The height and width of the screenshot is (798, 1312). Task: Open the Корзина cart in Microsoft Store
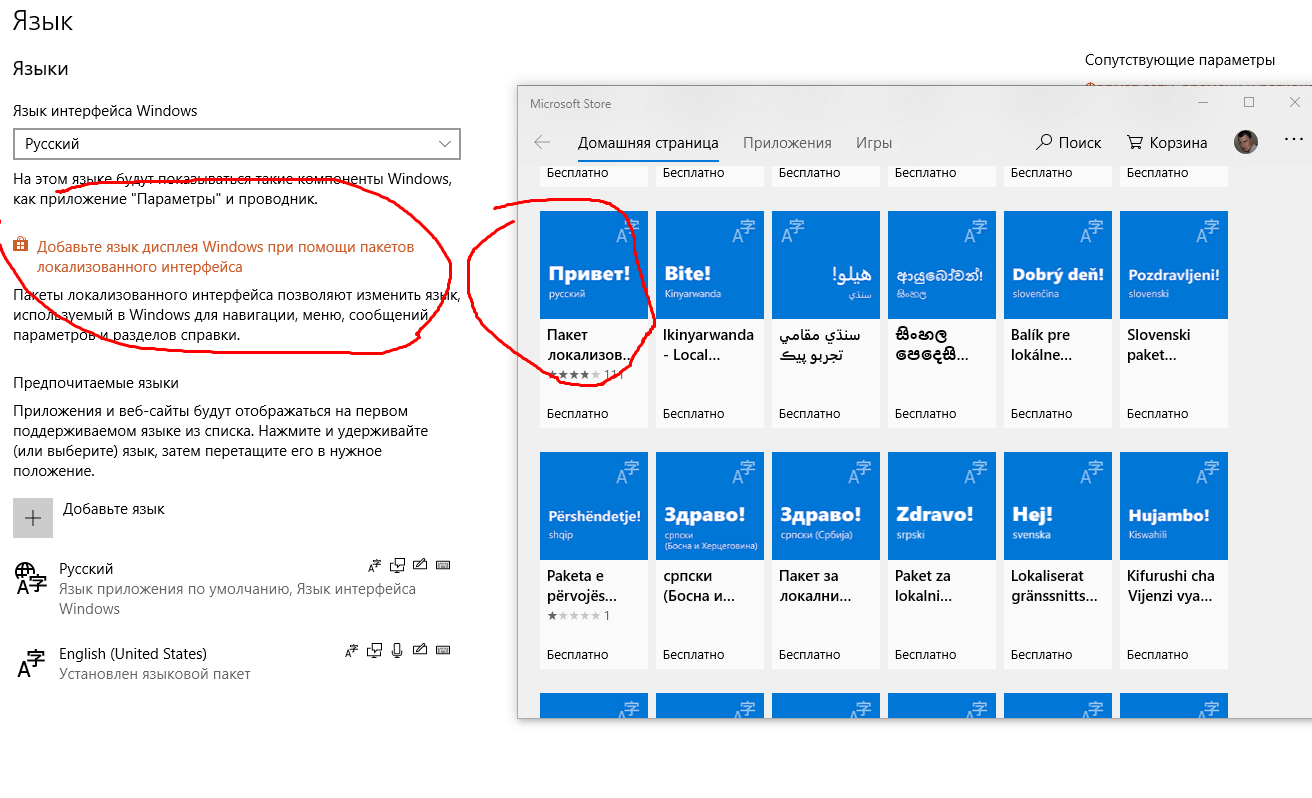[1167, 143]
